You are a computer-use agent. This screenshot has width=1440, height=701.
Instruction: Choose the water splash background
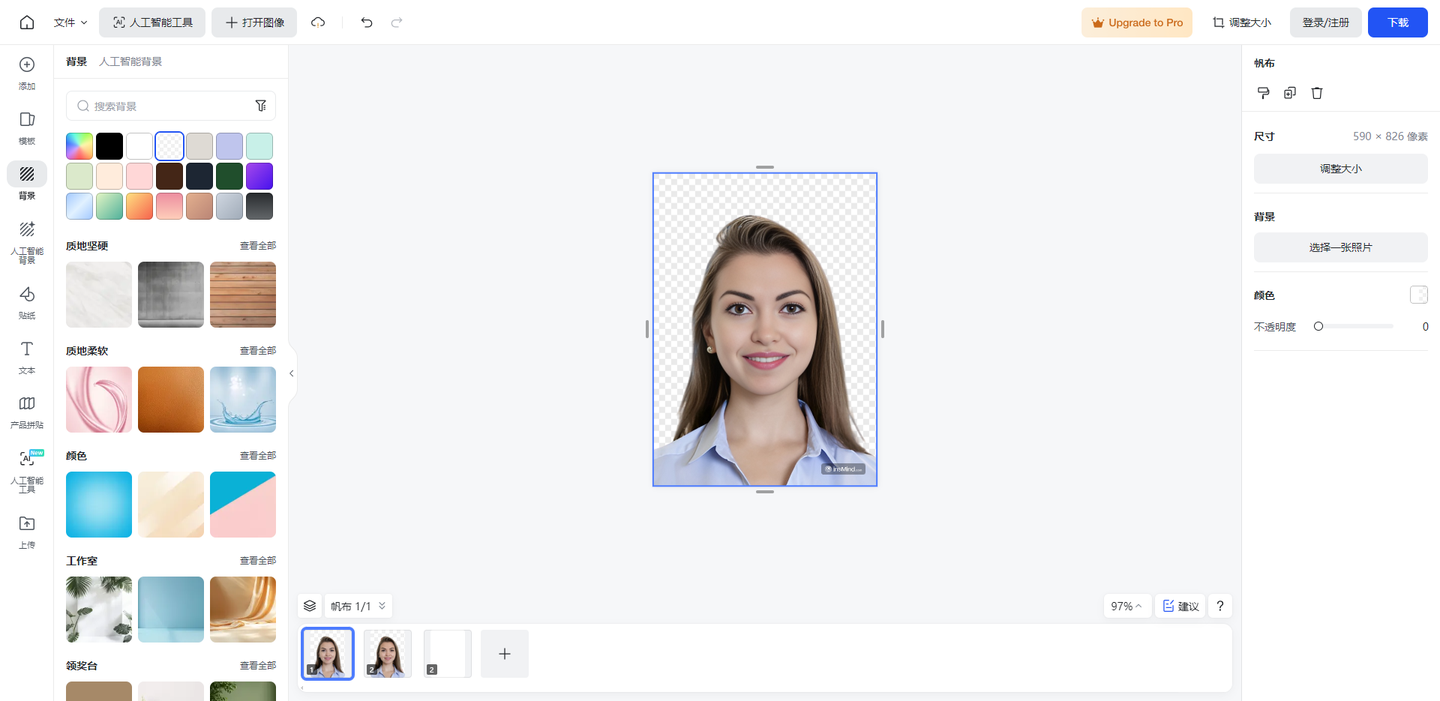[x=243, y=400]
